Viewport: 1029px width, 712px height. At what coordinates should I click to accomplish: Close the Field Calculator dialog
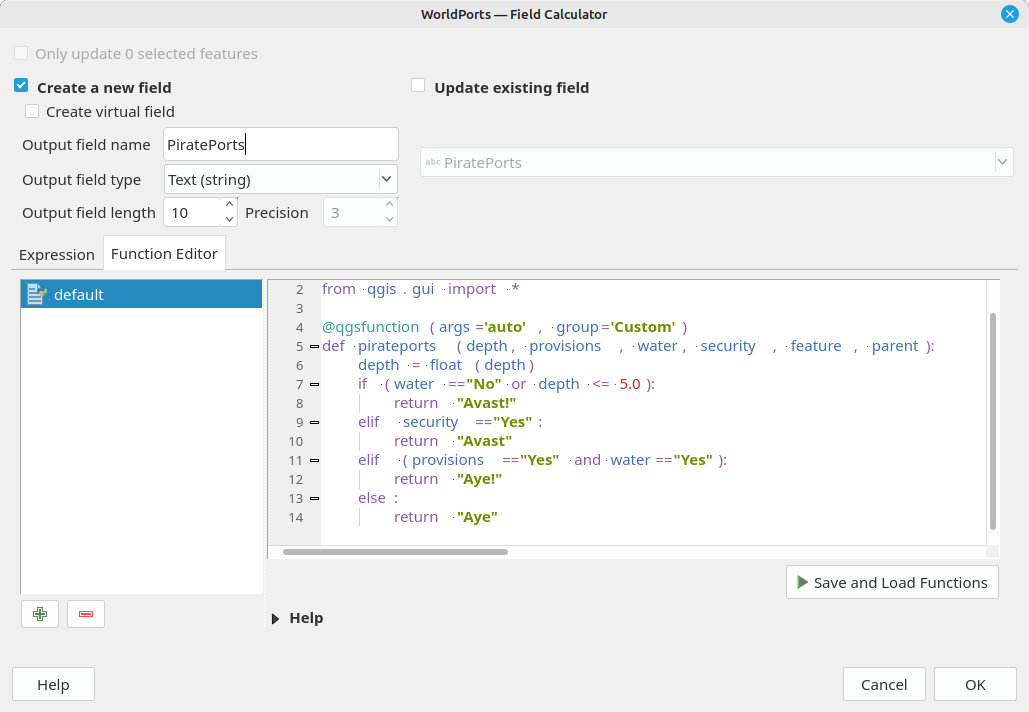[x=1009, y=14]
